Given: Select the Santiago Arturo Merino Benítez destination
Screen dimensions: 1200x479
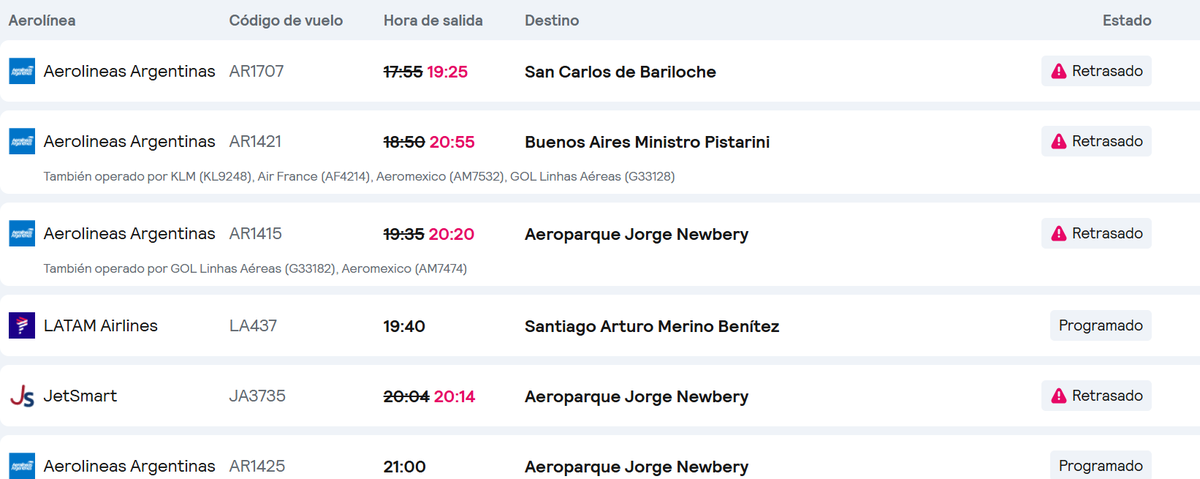Looking at the screenshot, I should coord(651,326).
